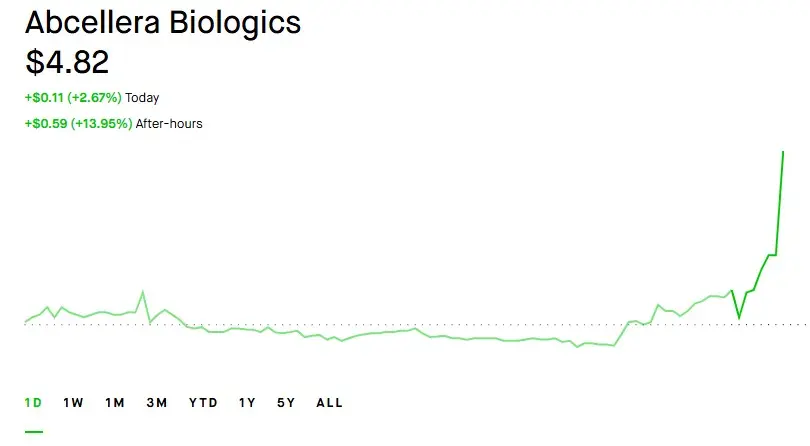Click the +$0.59 (+13.95%) change value
The width and height of the screenshot is (810, 446).
coord(78,124)
